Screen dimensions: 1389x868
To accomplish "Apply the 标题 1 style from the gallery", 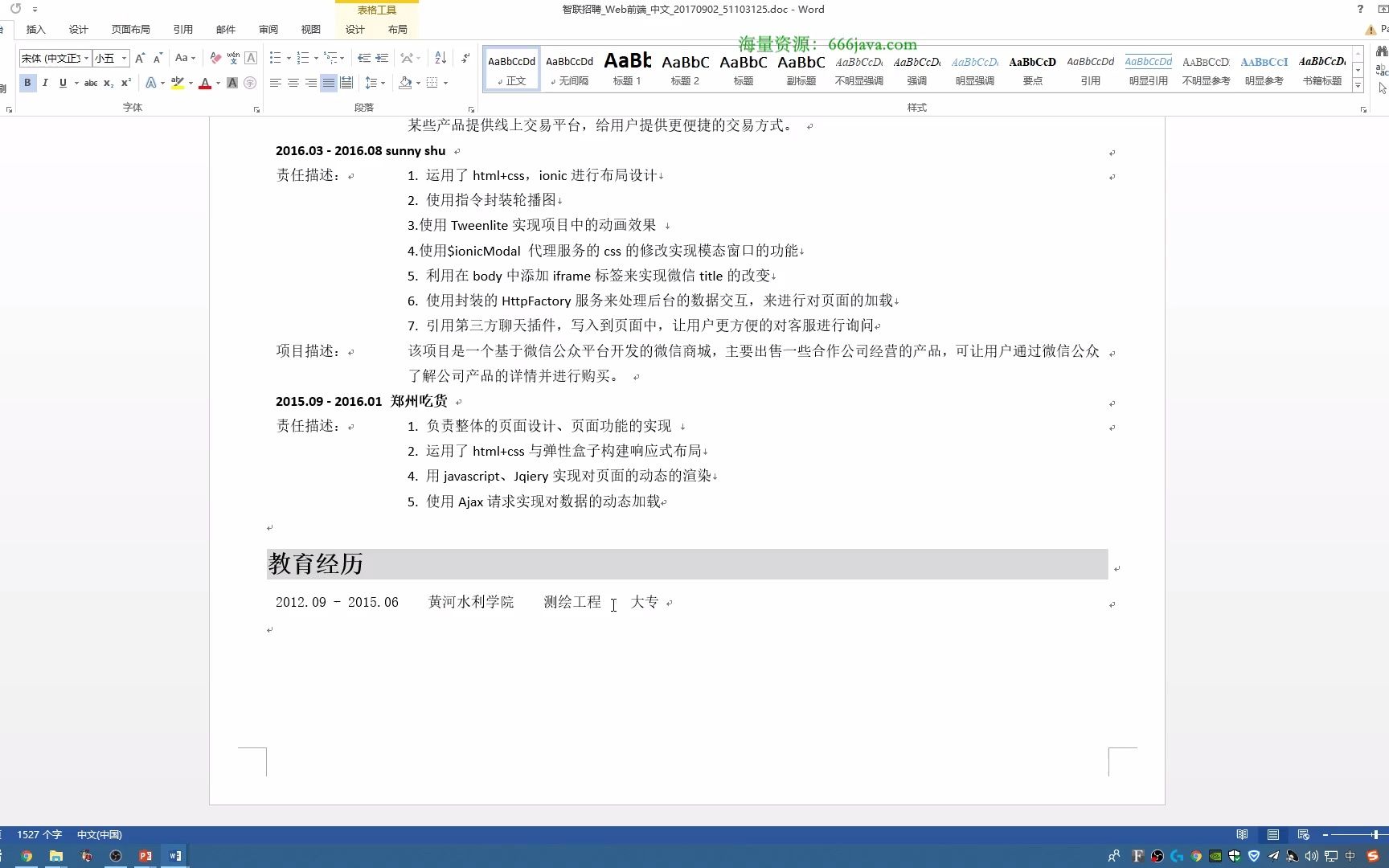I will [x=626, y=68].
